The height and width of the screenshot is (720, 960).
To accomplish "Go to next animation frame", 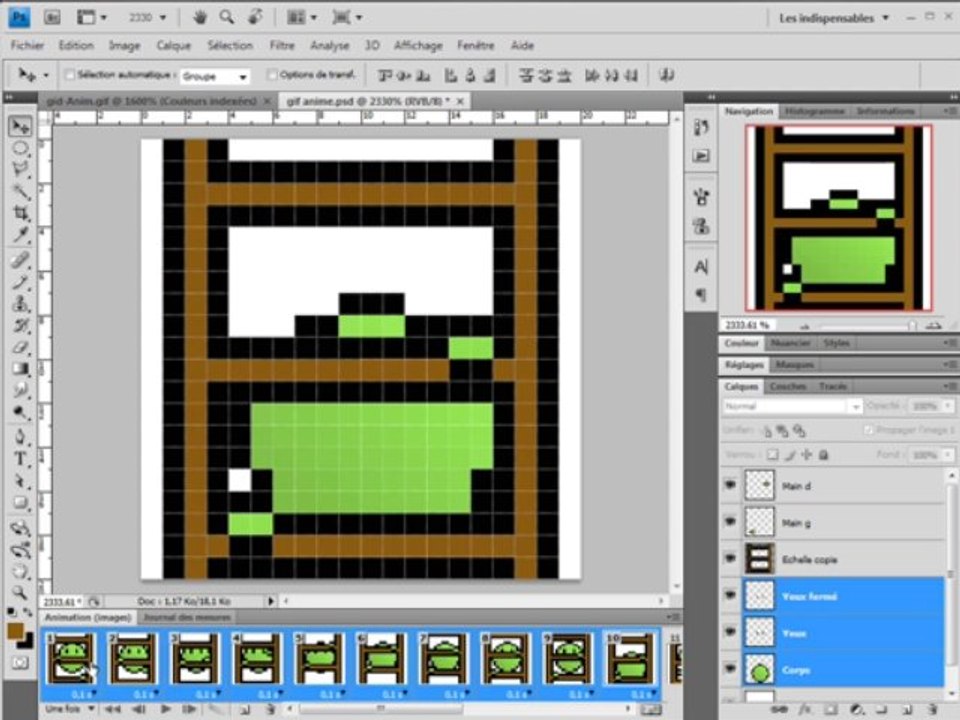I will coord(189,709).
